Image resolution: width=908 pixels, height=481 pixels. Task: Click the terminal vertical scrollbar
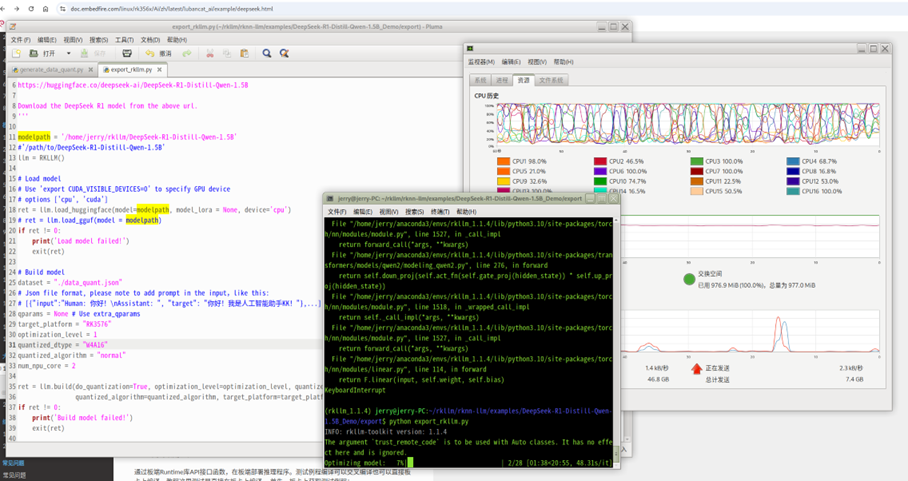pos(616,342)
